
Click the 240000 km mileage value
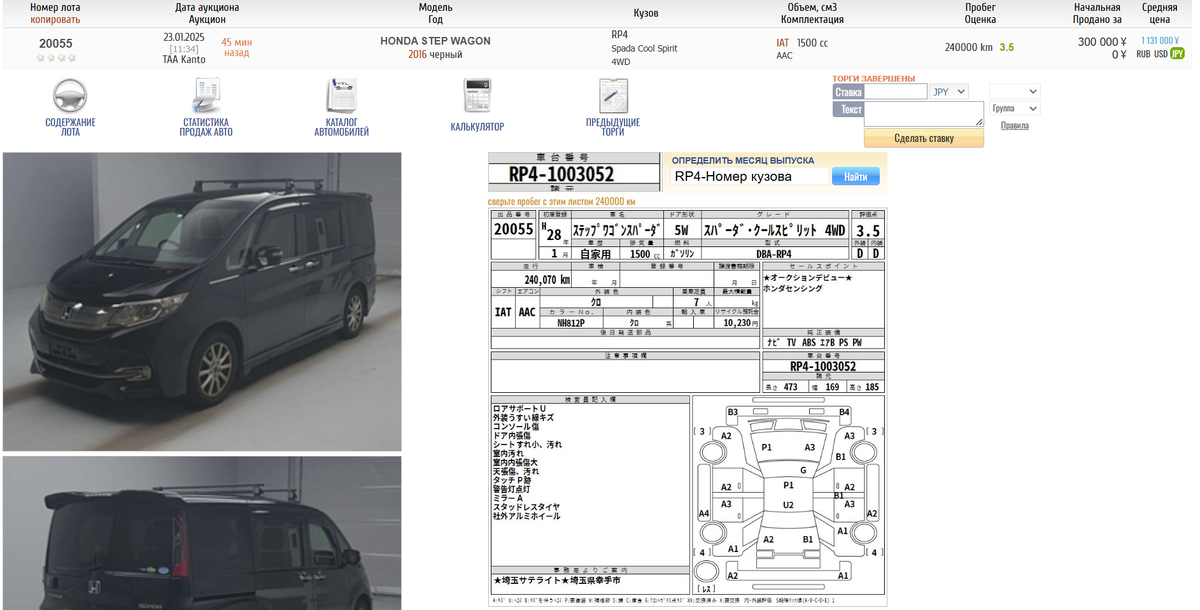[x=968, y=47]
